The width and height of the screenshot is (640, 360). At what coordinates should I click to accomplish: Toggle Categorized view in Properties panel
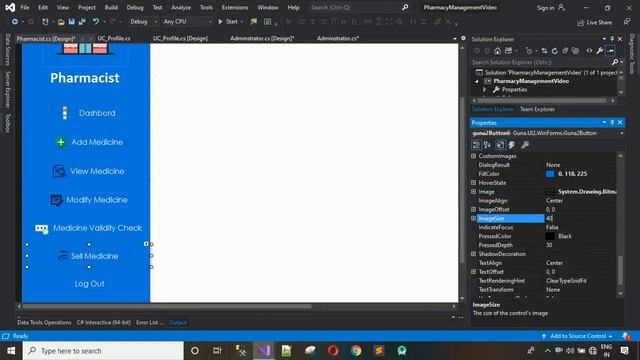476,145
